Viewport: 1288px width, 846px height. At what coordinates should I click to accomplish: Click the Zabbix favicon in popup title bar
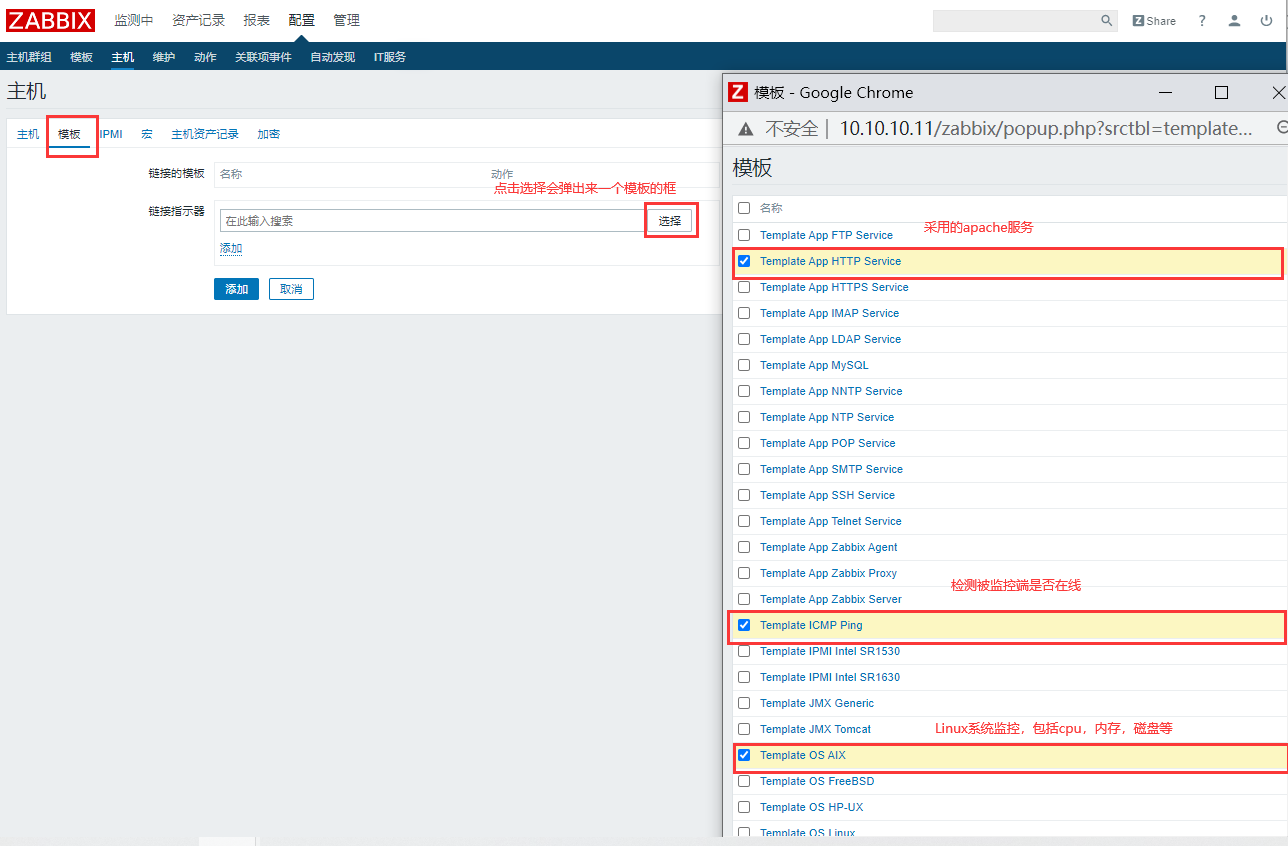(738, 92)
